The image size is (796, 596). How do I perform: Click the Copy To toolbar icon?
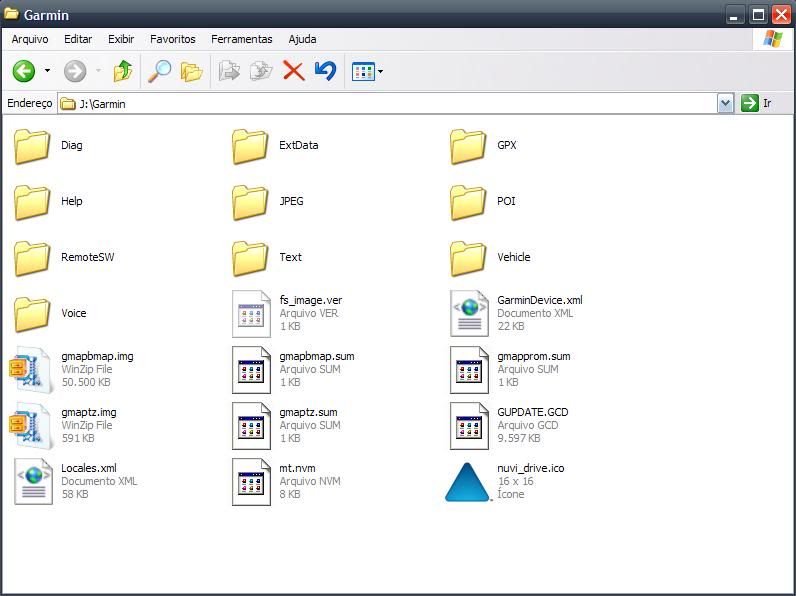(x=261, y=71)
